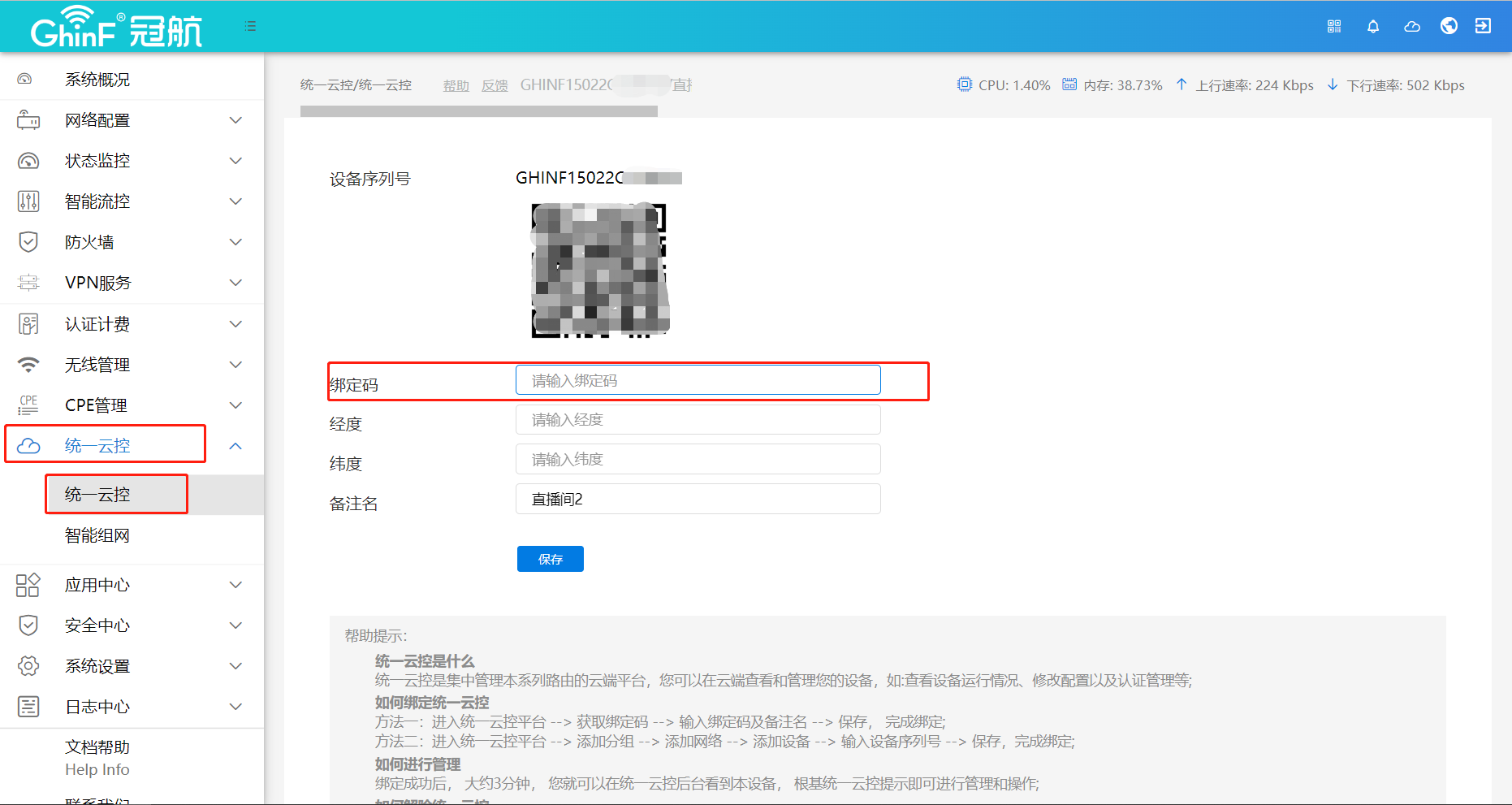This screenshot has height=805, width=1512.
Task: Open the 反馈 link
Action: tap(495, 85)
